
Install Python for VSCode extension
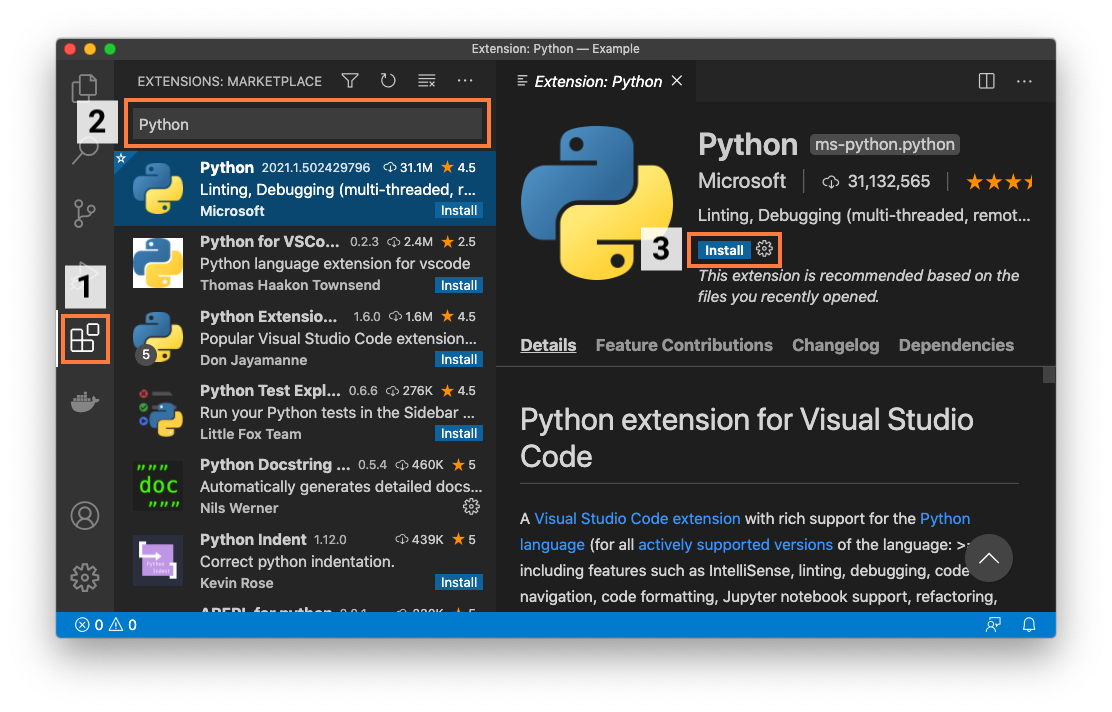[x=459, y=285]
